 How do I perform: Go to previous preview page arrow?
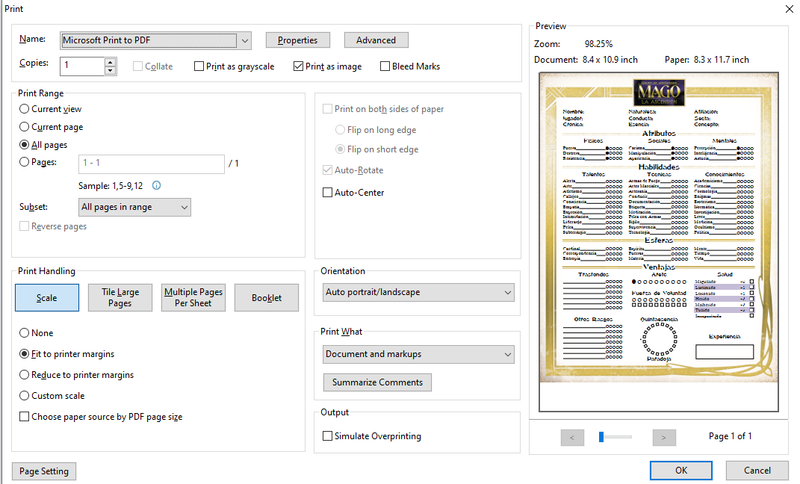(x=573, y=437)
